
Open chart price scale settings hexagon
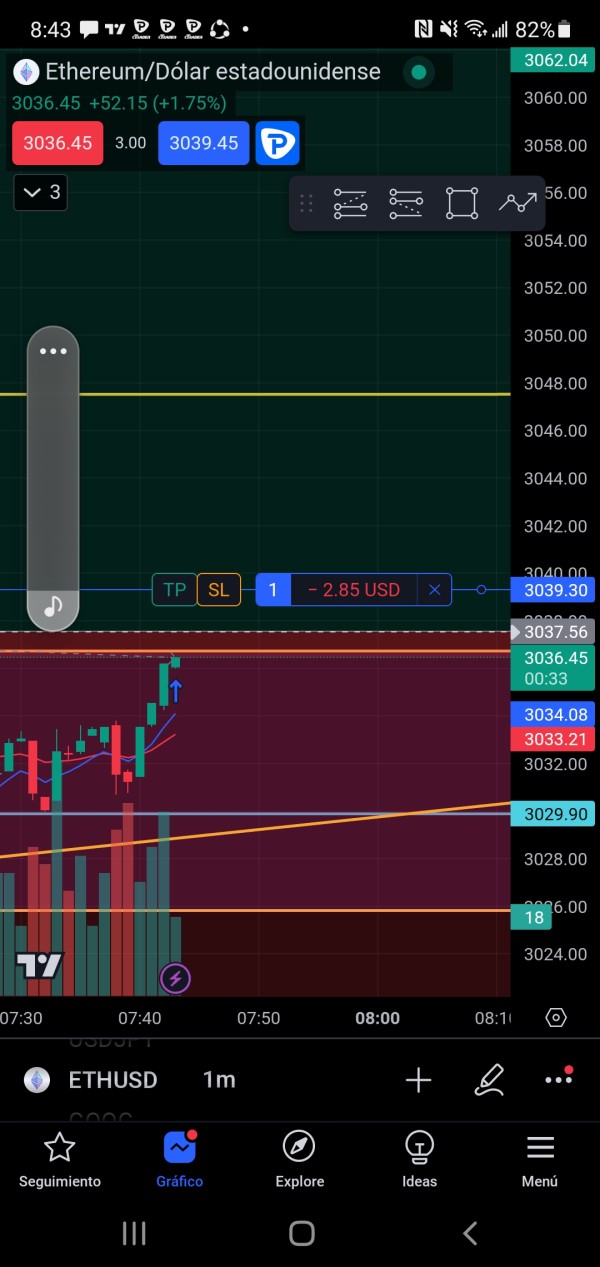(x=556, y=1018)
